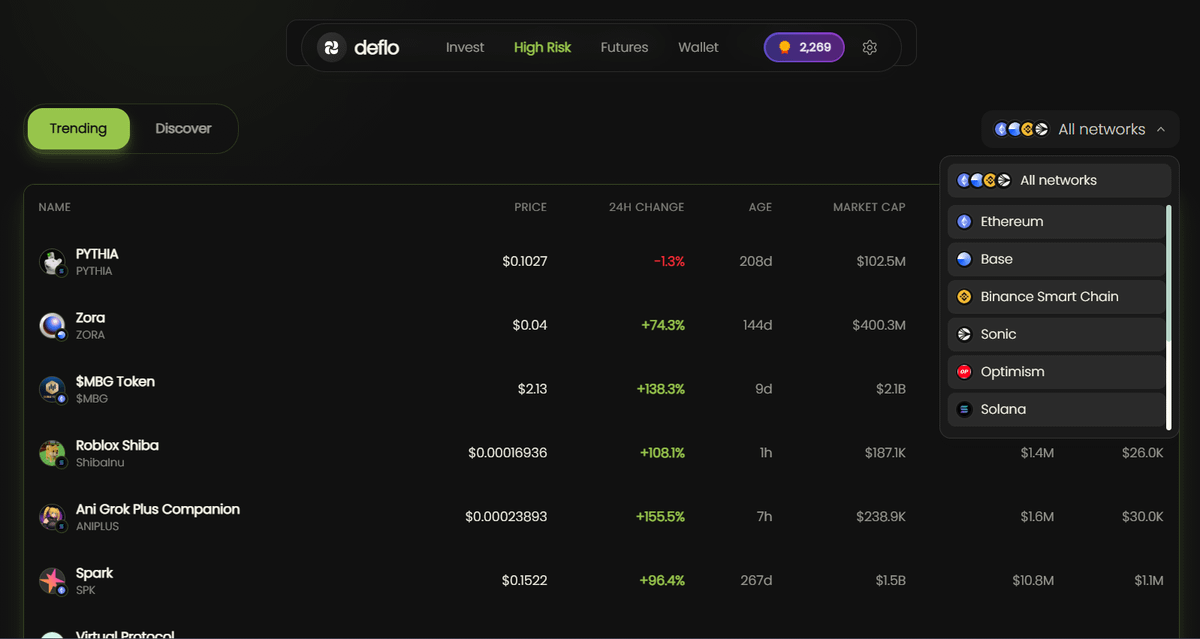Click the Base network icon in list
This screenshot has width=1200, height=639.
click(964, 259)
